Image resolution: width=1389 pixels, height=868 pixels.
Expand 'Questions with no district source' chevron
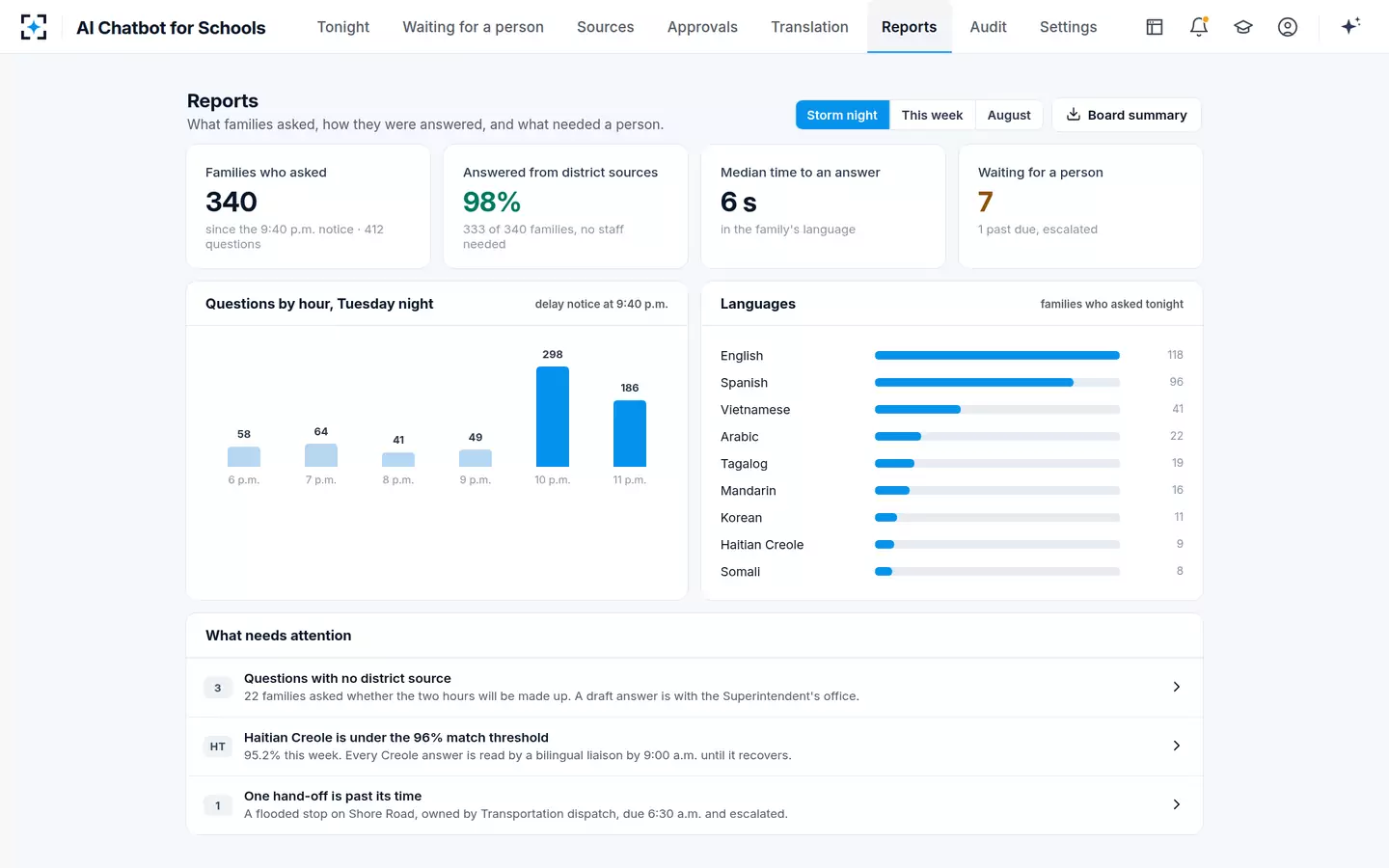tap(1176, 687)
